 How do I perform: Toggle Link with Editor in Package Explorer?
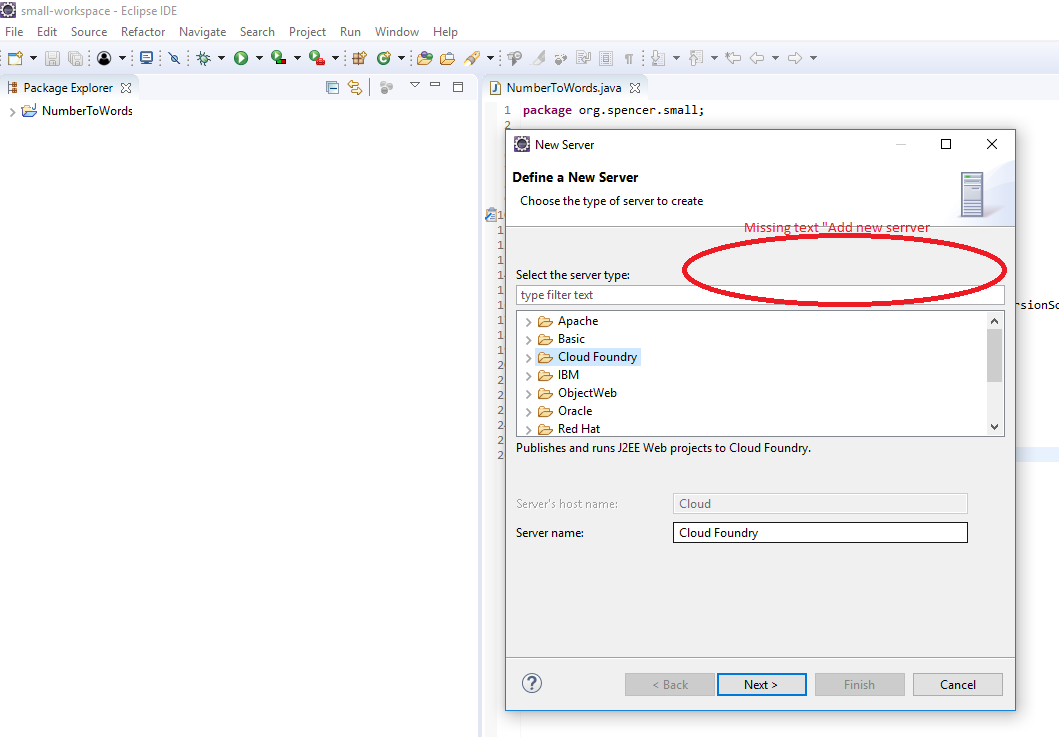(354, 87)
